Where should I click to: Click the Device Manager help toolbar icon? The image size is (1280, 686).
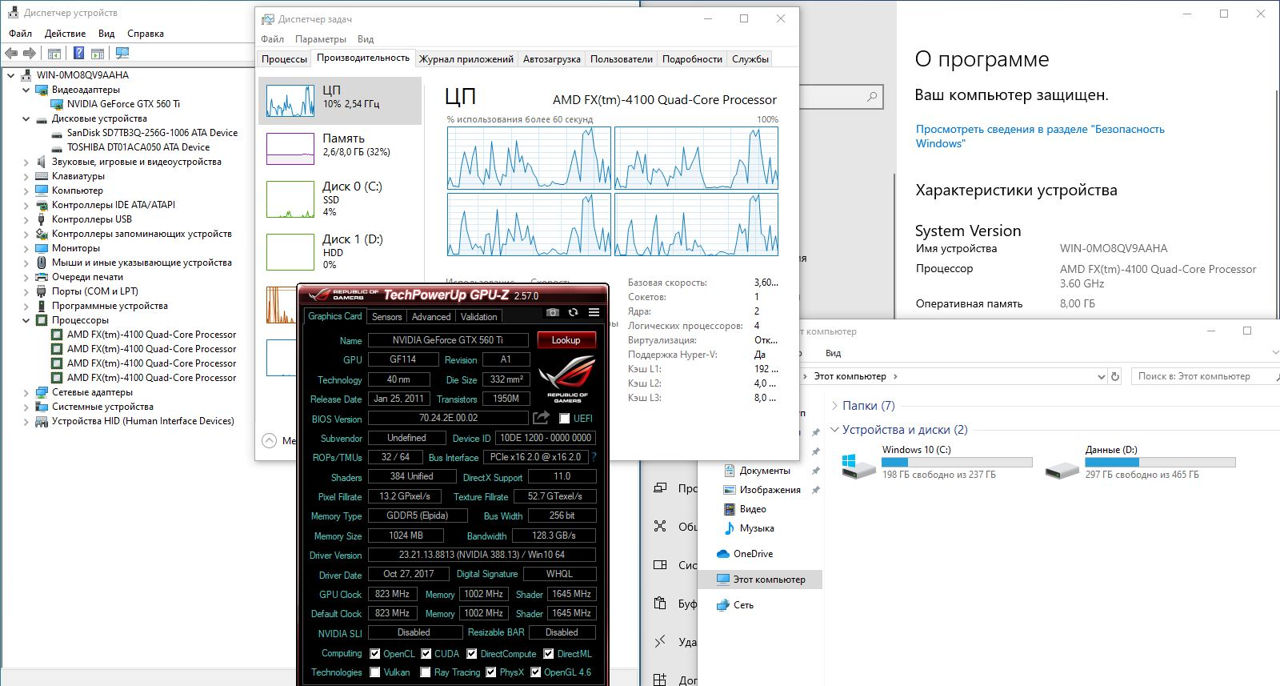pos(78,53)
